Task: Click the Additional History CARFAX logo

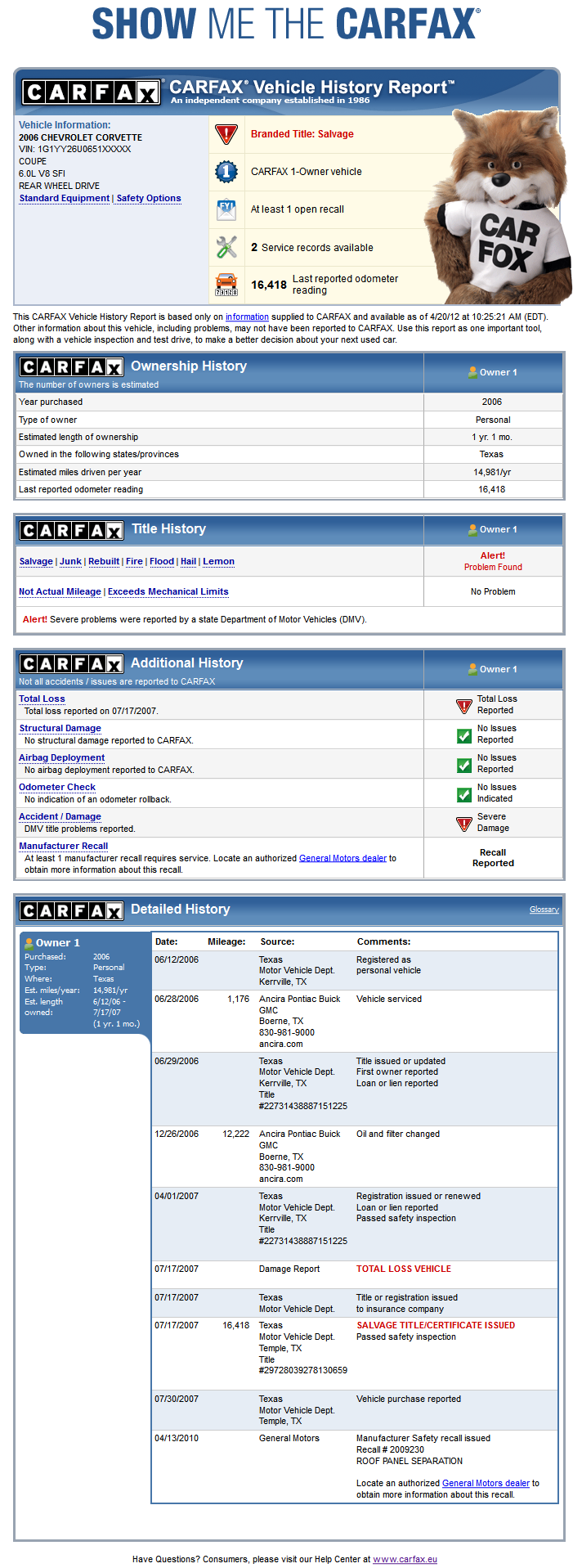Action: 71,663
